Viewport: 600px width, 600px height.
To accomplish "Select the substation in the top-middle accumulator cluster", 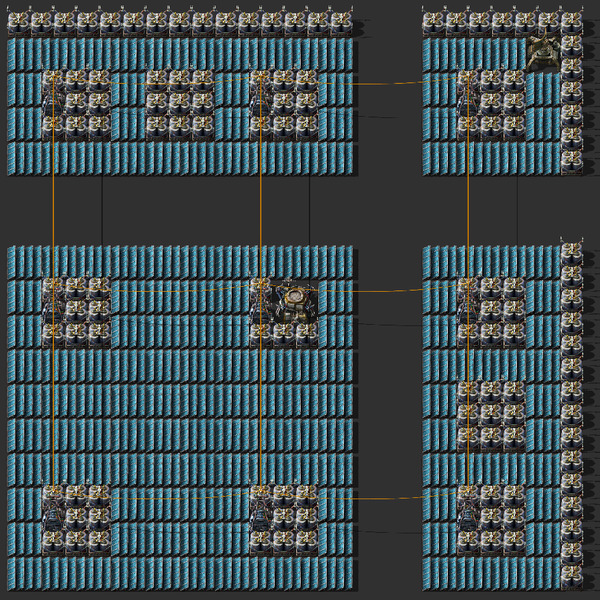I will (261, 104).
